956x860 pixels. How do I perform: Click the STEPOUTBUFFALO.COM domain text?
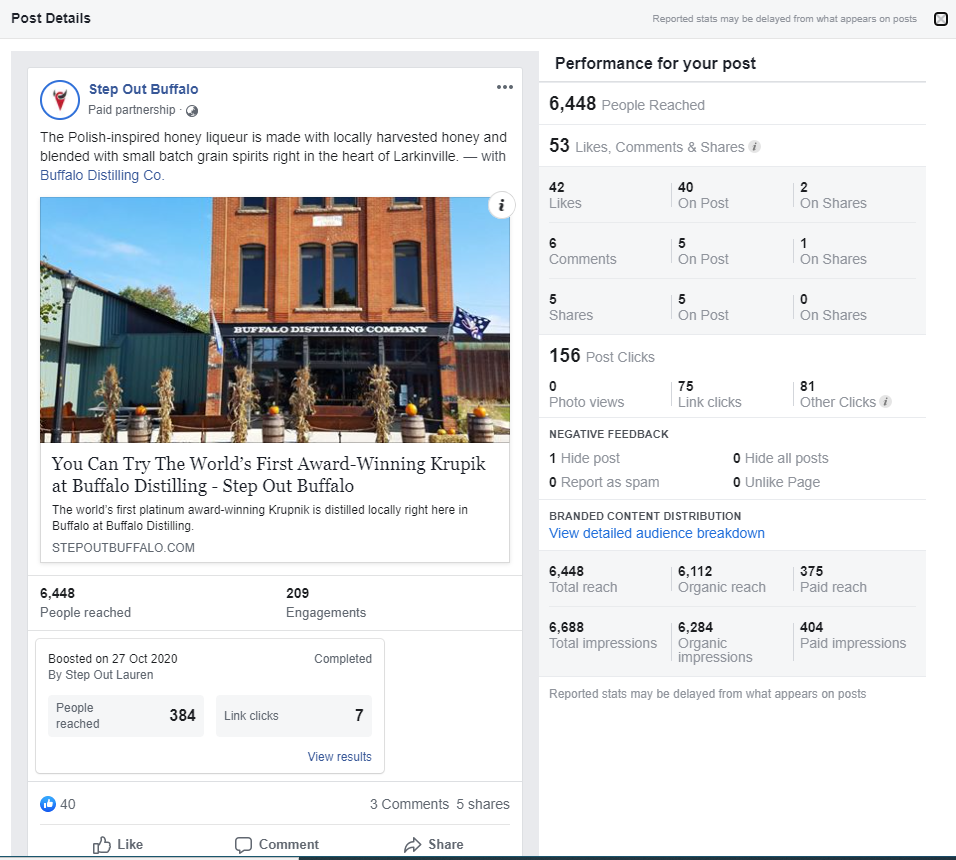pos(123,547)
